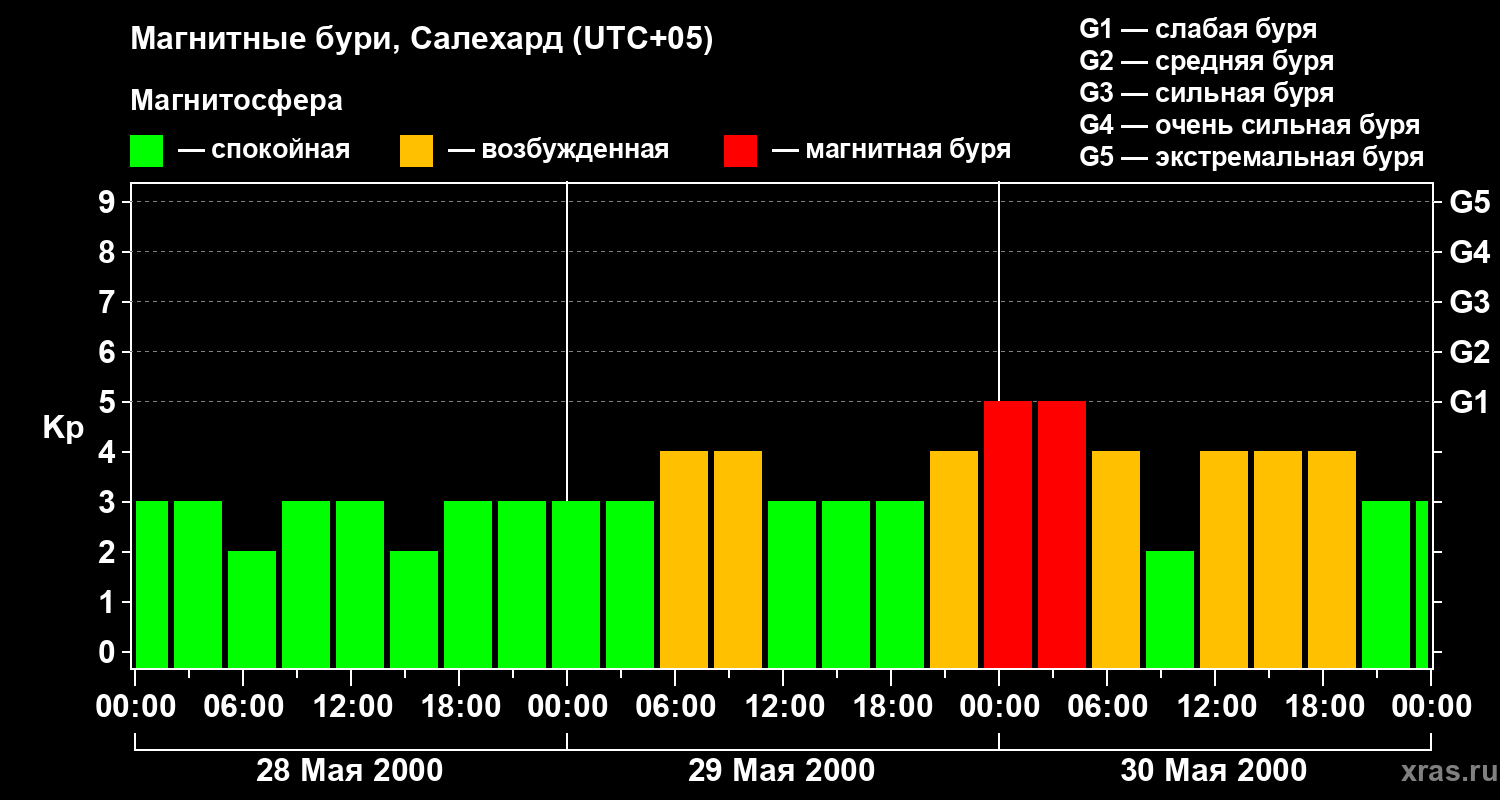Select the red Kp 5 bar for 03:00–06:00 on 30 May
The image size is (1500, 800).
[x=1062, y=534]
